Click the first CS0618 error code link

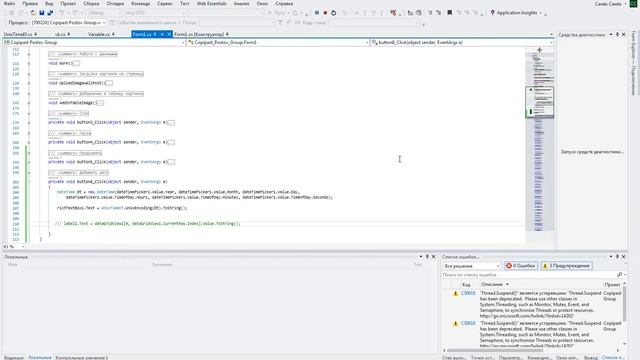468,293
